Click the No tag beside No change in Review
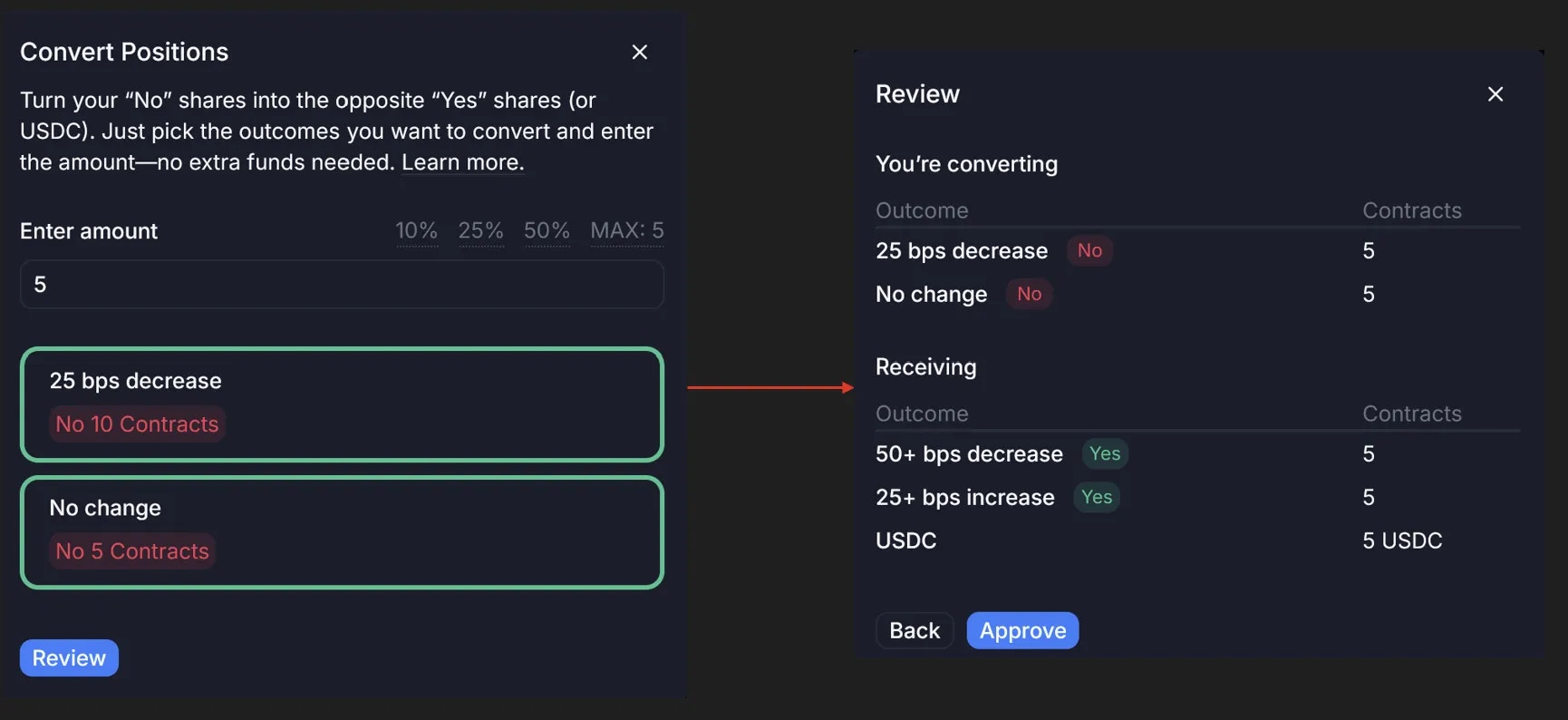The width and height of the screenshot is (1568, 720). [1029, 294]
